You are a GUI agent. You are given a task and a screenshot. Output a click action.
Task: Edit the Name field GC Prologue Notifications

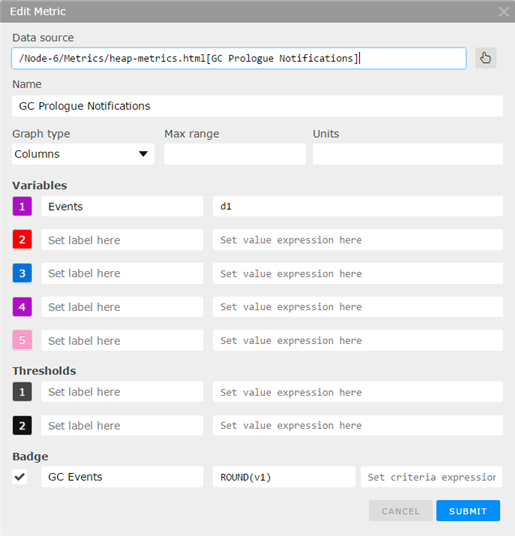tap(257, 106)
